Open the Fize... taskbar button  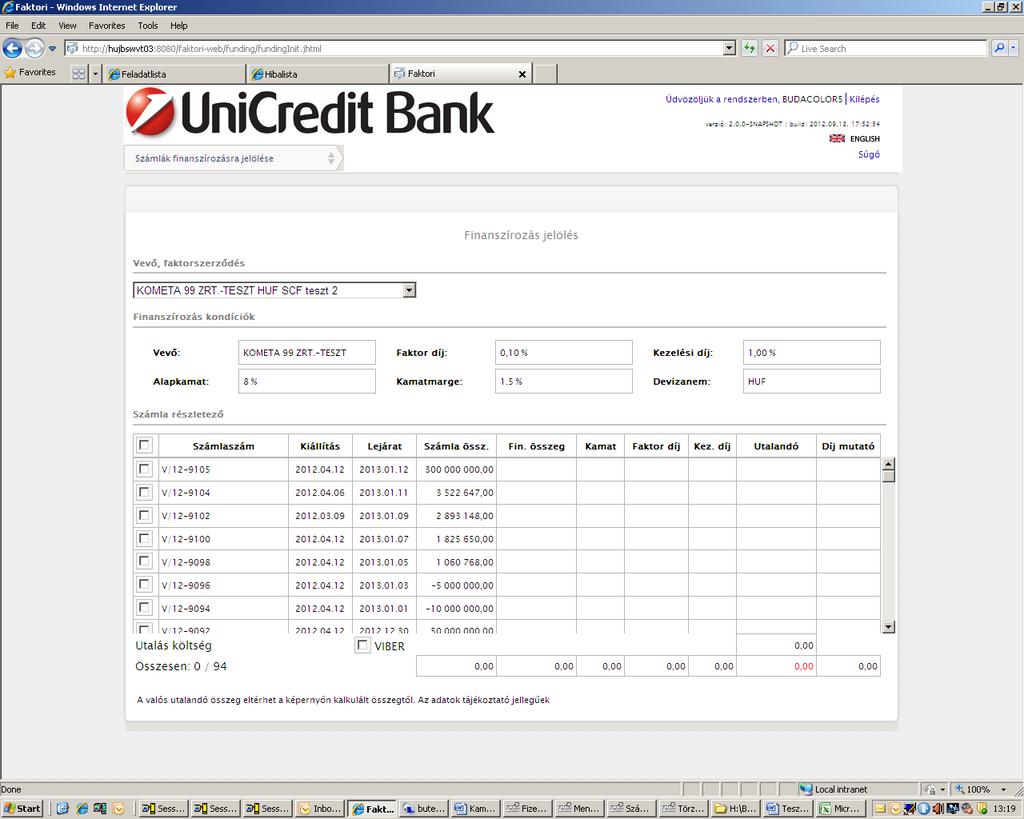[x=528, y=809]
